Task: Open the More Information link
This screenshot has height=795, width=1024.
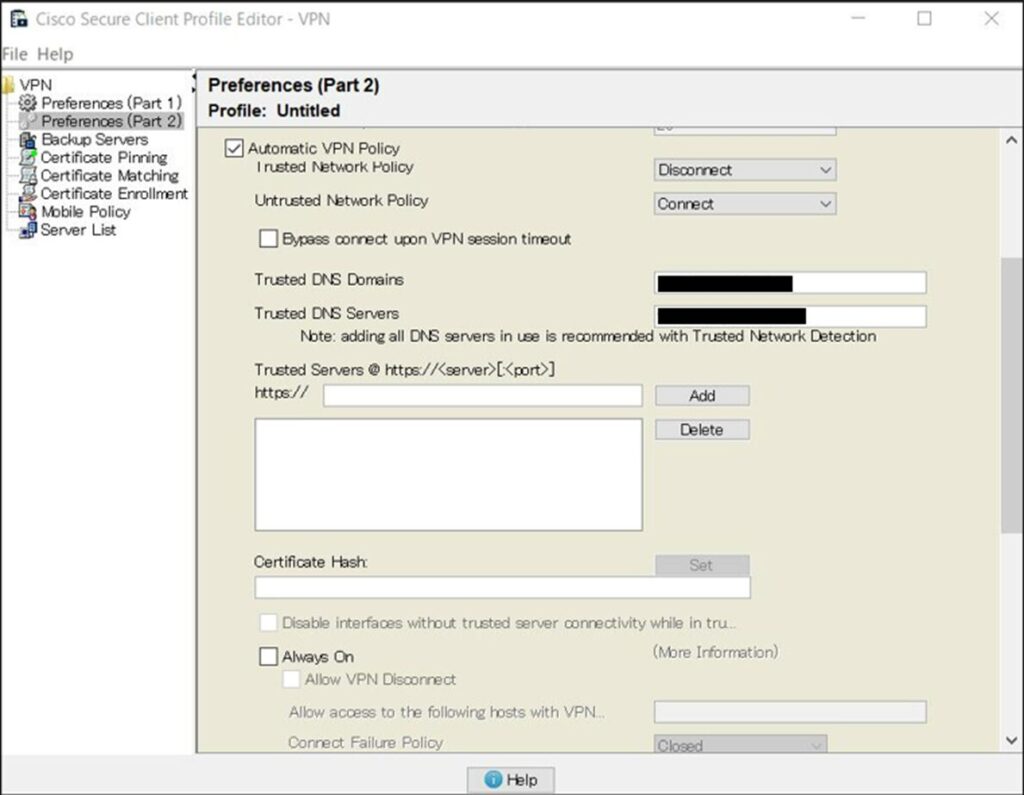Action: pos(716,652)
